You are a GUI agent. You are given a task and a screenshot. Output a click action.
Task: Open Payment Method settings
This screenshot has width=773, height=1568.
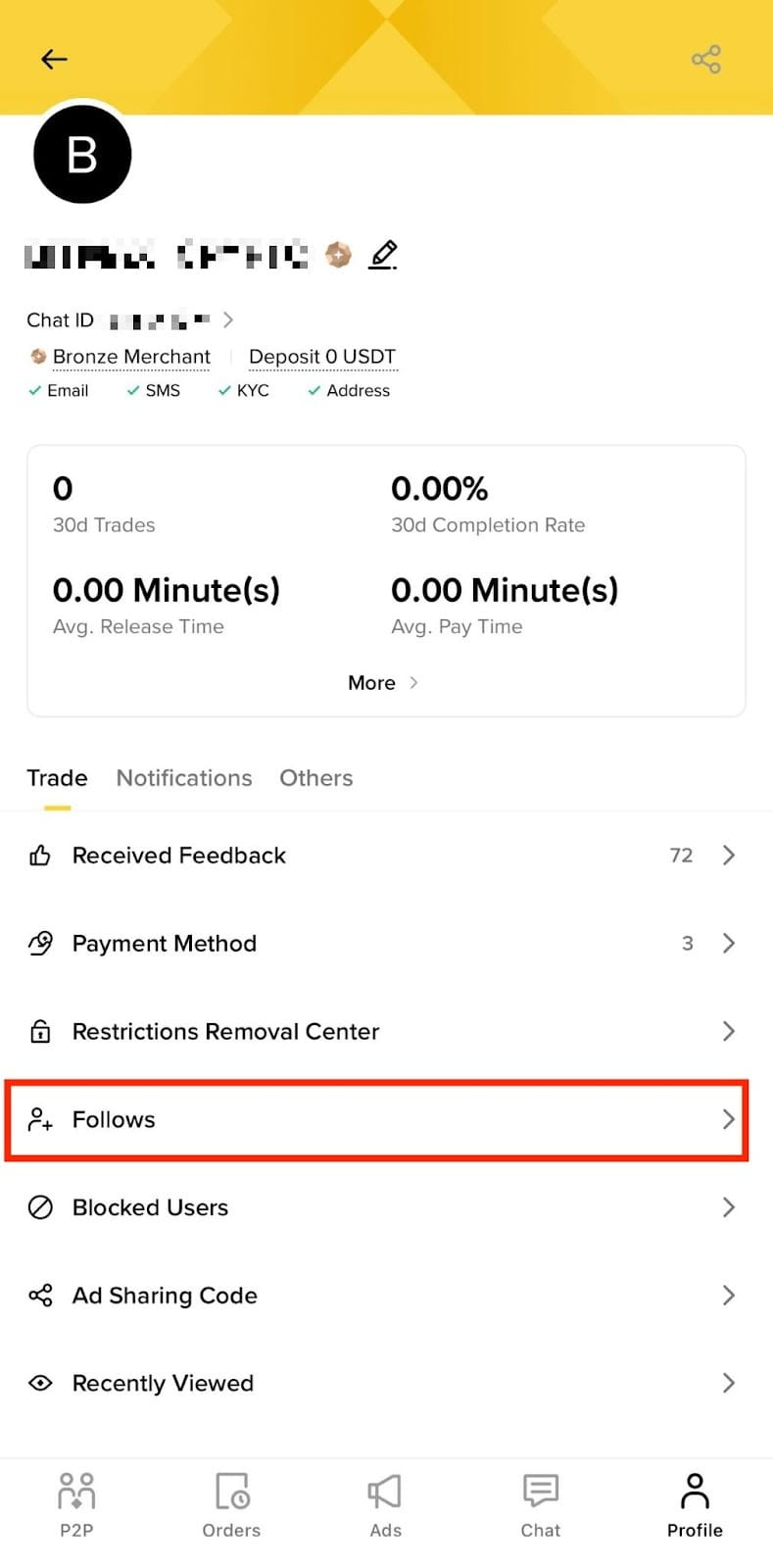click(x=165, y=944)
